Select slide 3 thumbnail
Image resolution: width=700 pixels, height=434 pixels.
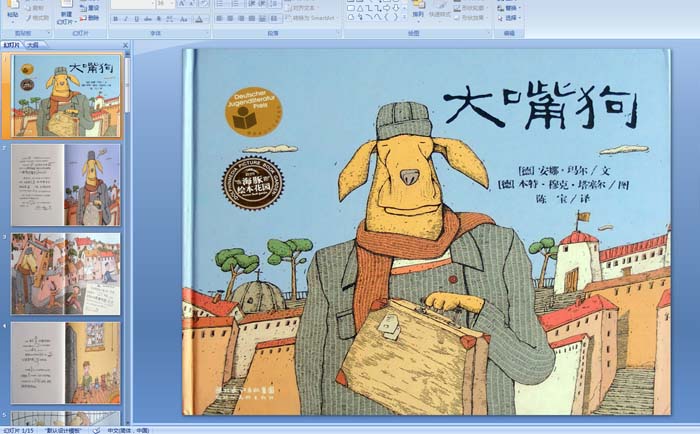[x=66, y=274]
